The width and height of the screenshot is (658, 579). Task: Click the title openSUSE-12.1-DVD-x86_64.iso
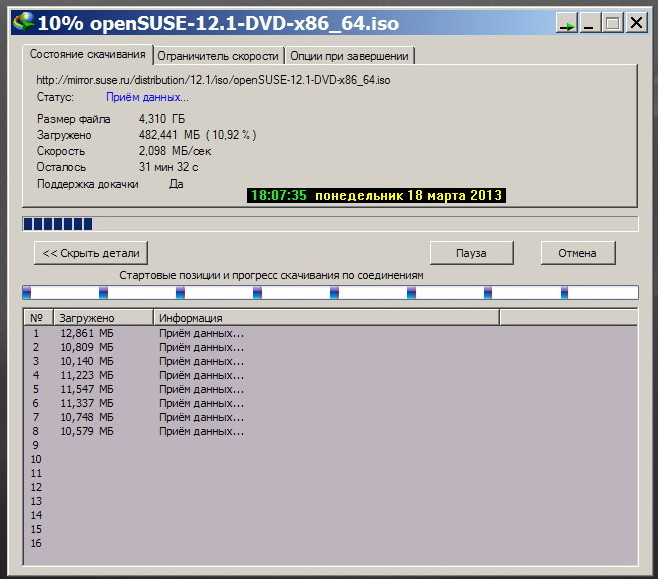[244, 23]
